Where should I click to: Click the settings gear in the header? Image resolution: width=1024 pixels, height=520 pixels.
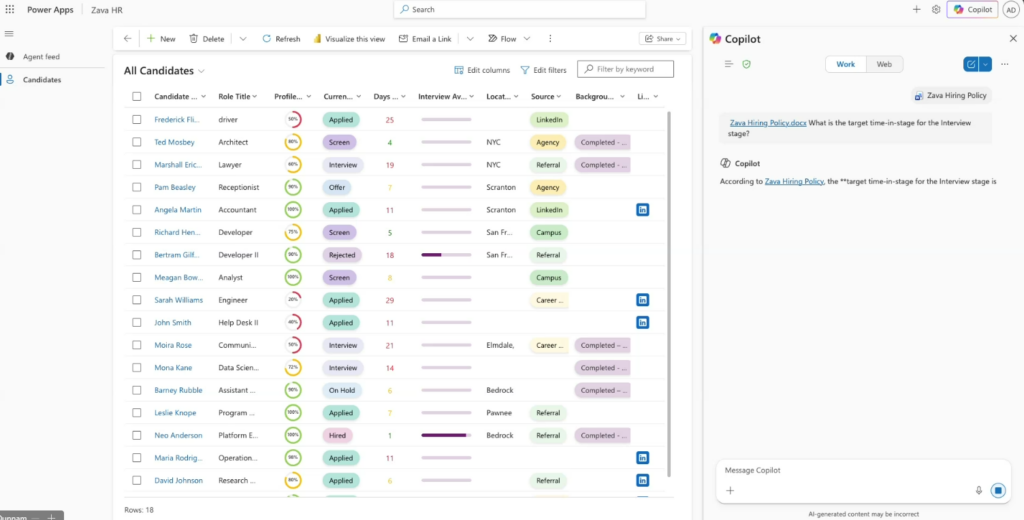(x=936, y=9)
